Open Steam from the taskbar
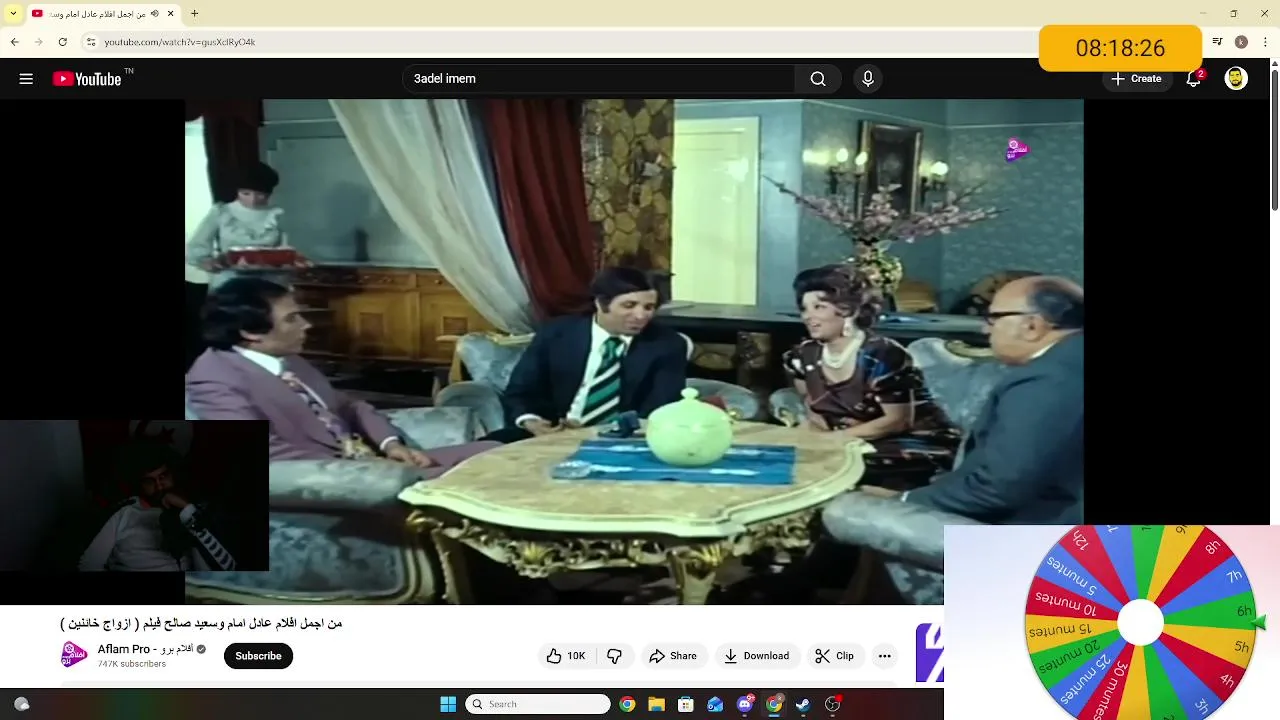This screenshot has width=1280, height=720. pyautogui.click(x=803, y=704)
